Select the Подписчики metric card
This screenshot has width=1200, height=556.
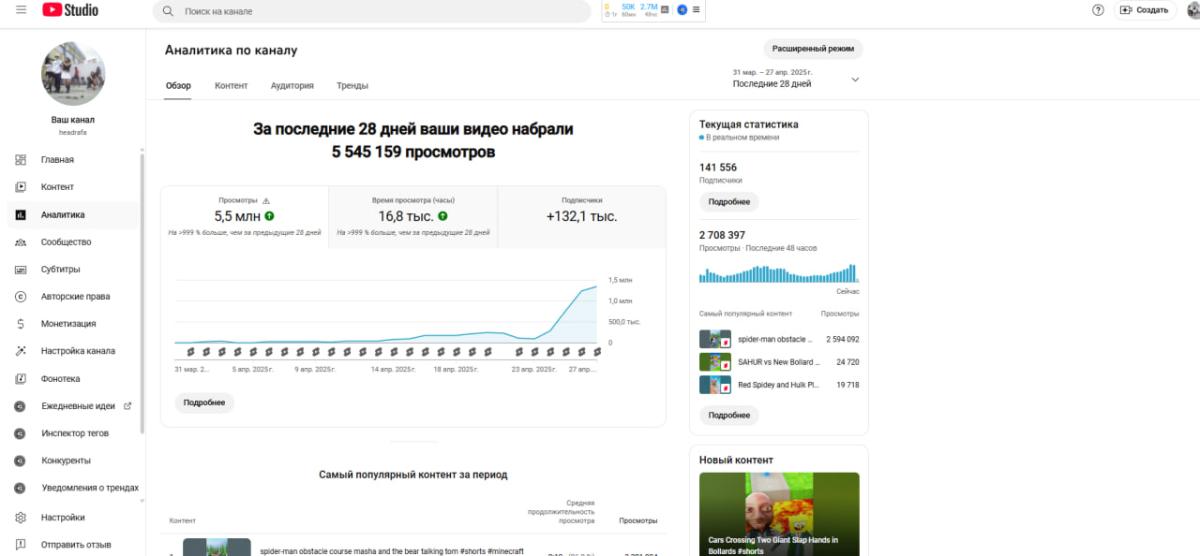(x=582, y=216)
